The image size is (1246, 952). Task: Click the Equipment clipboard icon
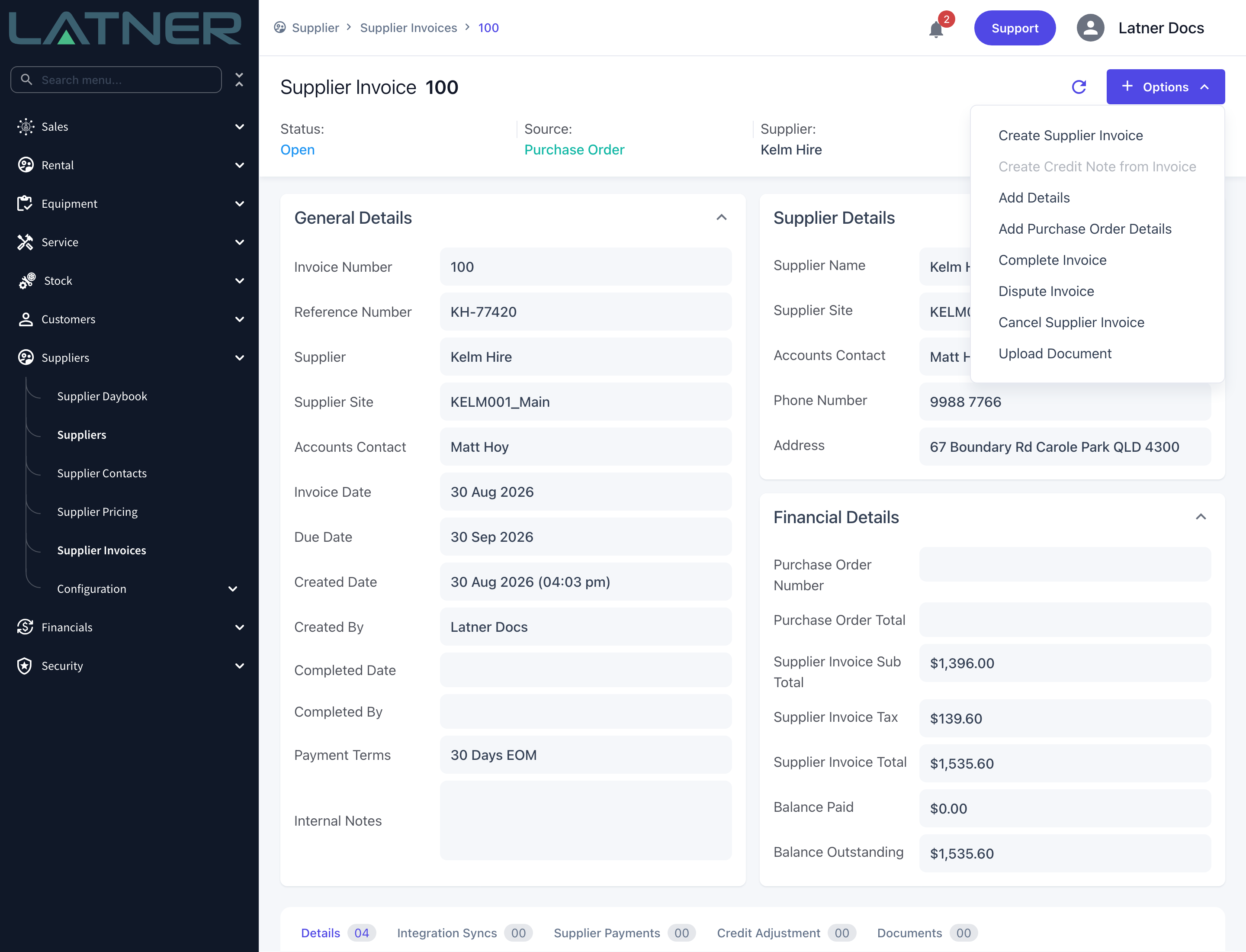point(26,203)
